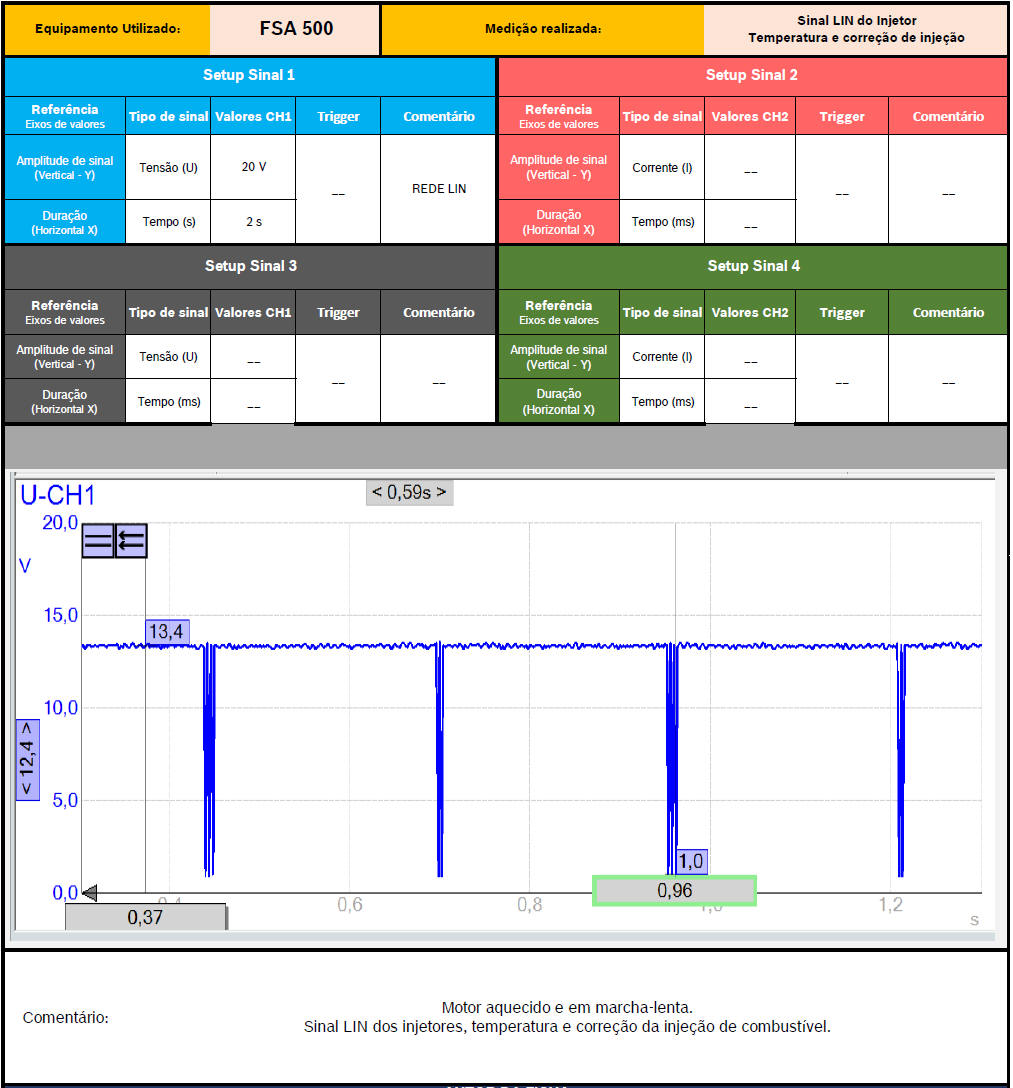The width and height of the screenshot is (1013, 1088).
Task: Click the 20 V value cell
Action: pos(254,167)
